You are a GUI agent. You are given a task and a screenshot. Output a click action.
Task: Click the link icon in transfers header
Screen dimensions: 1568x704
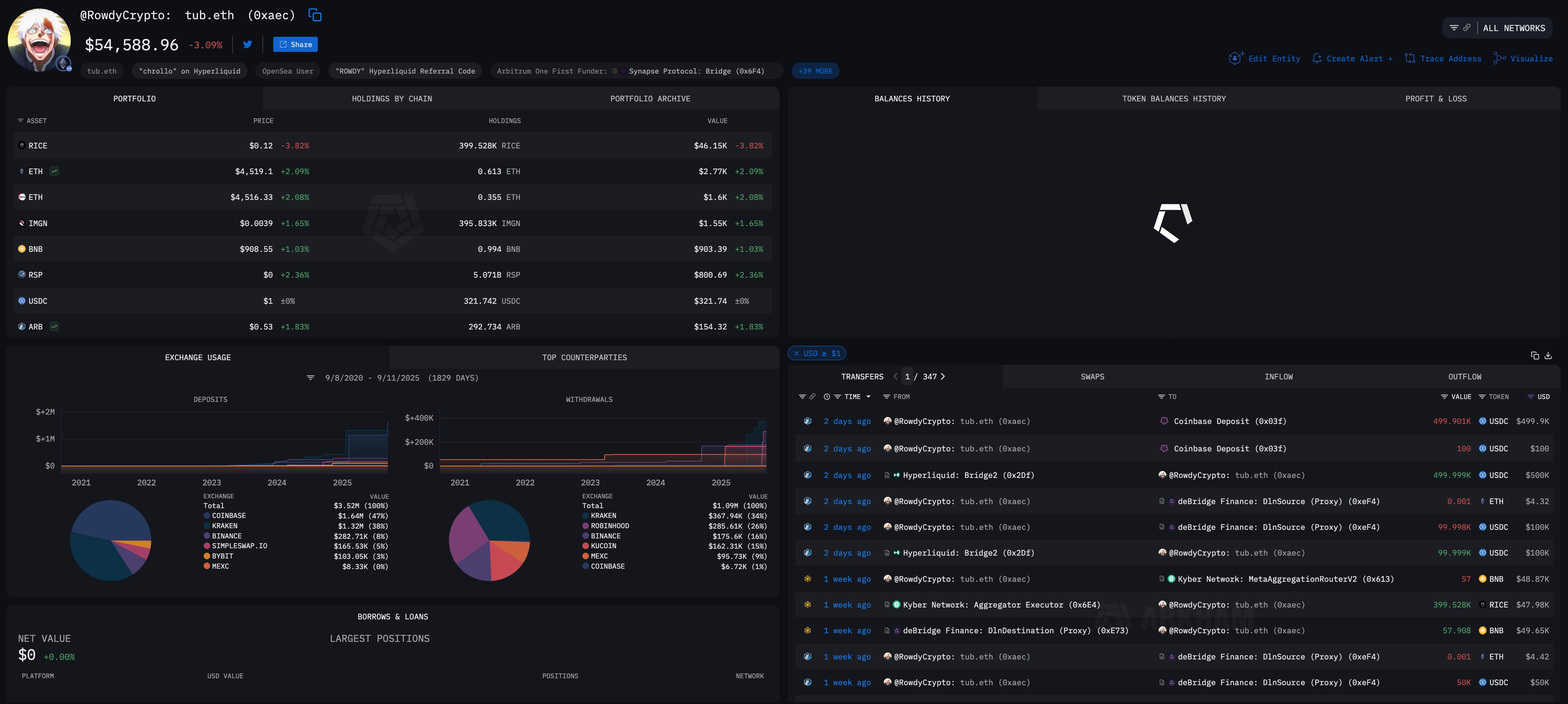tap(812, 397)
